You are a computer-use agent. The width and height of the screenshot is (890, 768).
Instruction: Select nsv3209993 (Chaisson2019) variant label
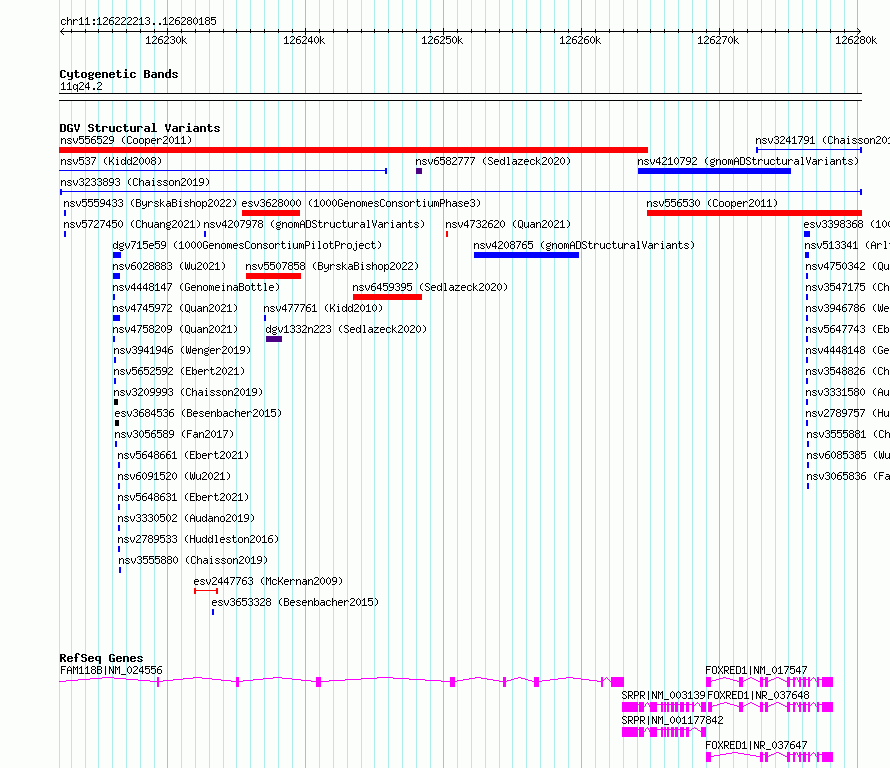[x=188, y=392]
